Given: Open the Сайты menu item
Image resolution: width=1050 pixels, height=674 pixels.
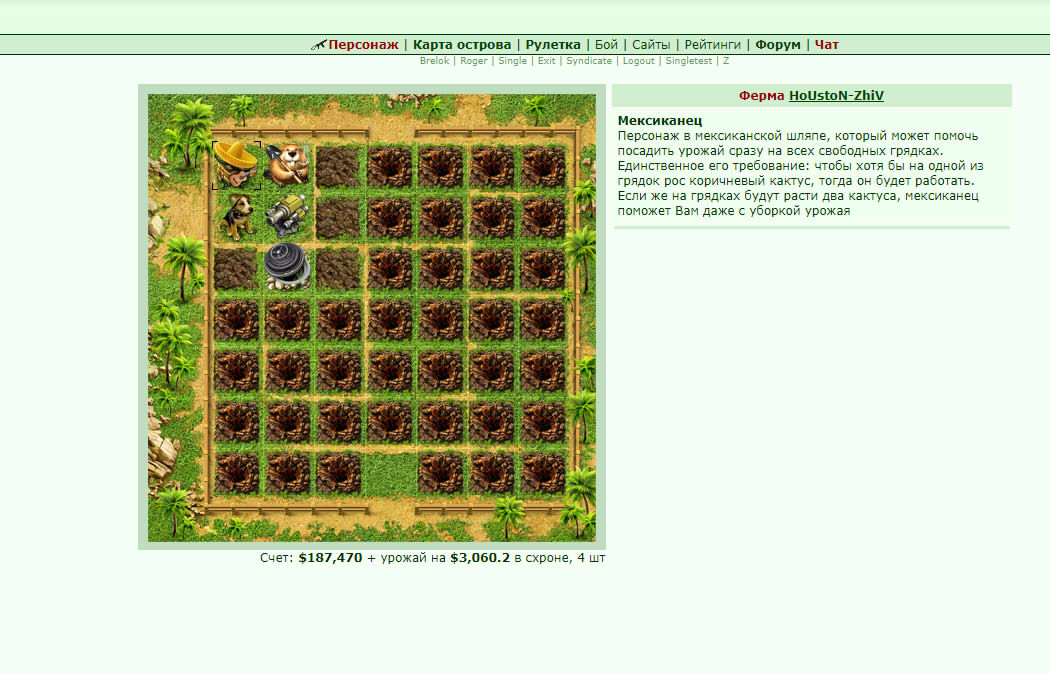Looking at the screenshot, I should [651, 45].
